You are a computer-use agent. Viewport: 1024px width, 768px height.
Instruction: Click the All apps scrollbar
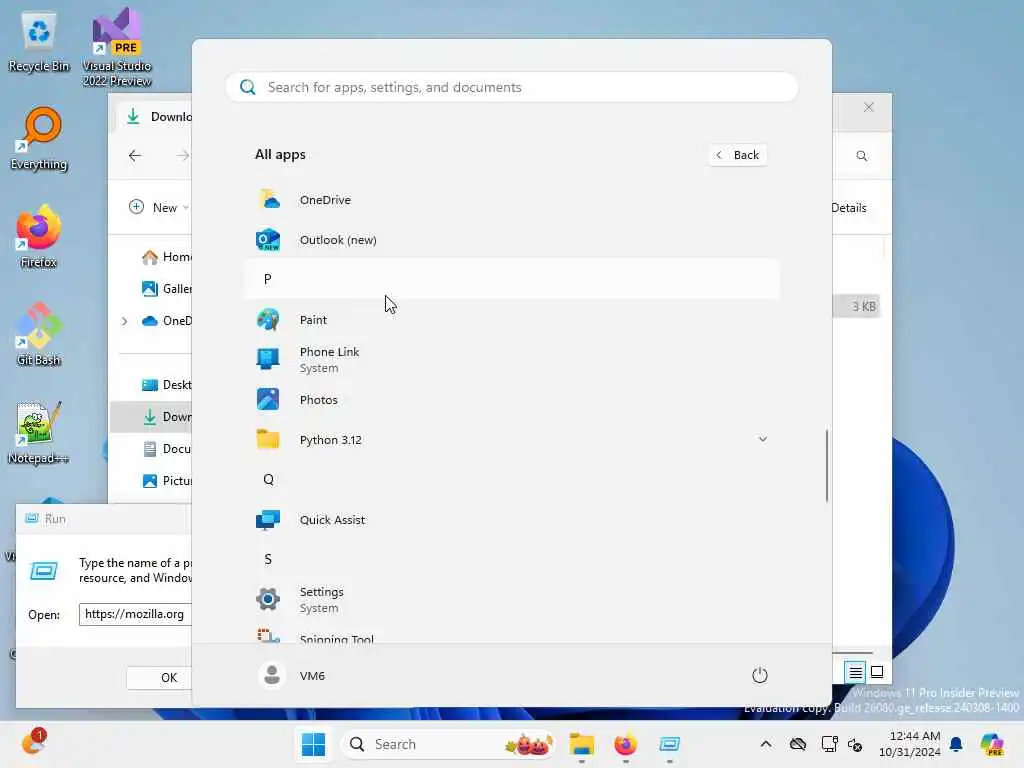click(827, 466)
